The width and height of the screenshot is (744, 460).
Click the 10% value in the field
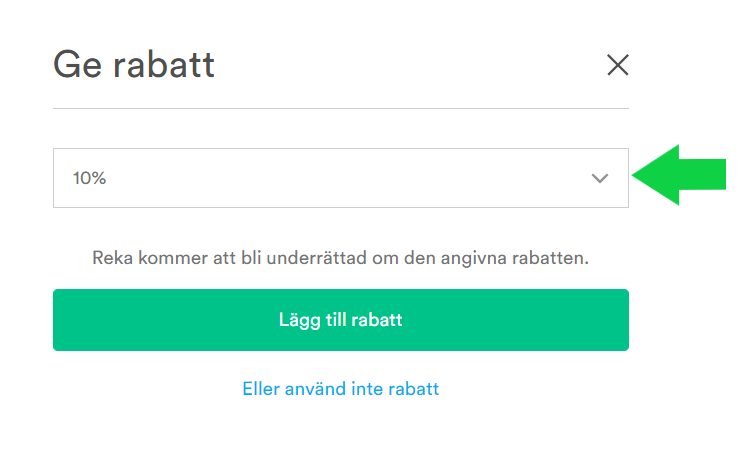tap(89, 178)
